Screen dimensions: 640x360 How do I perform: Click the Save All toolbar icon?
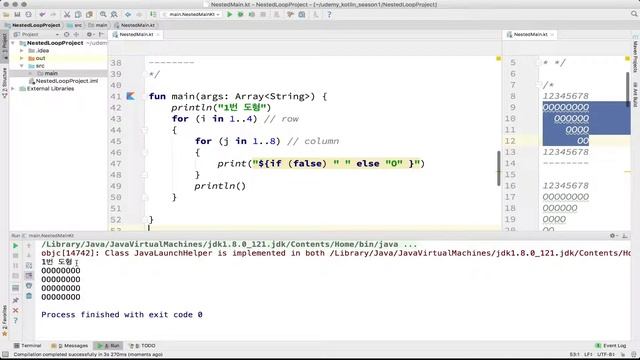(x=17, y=15)
